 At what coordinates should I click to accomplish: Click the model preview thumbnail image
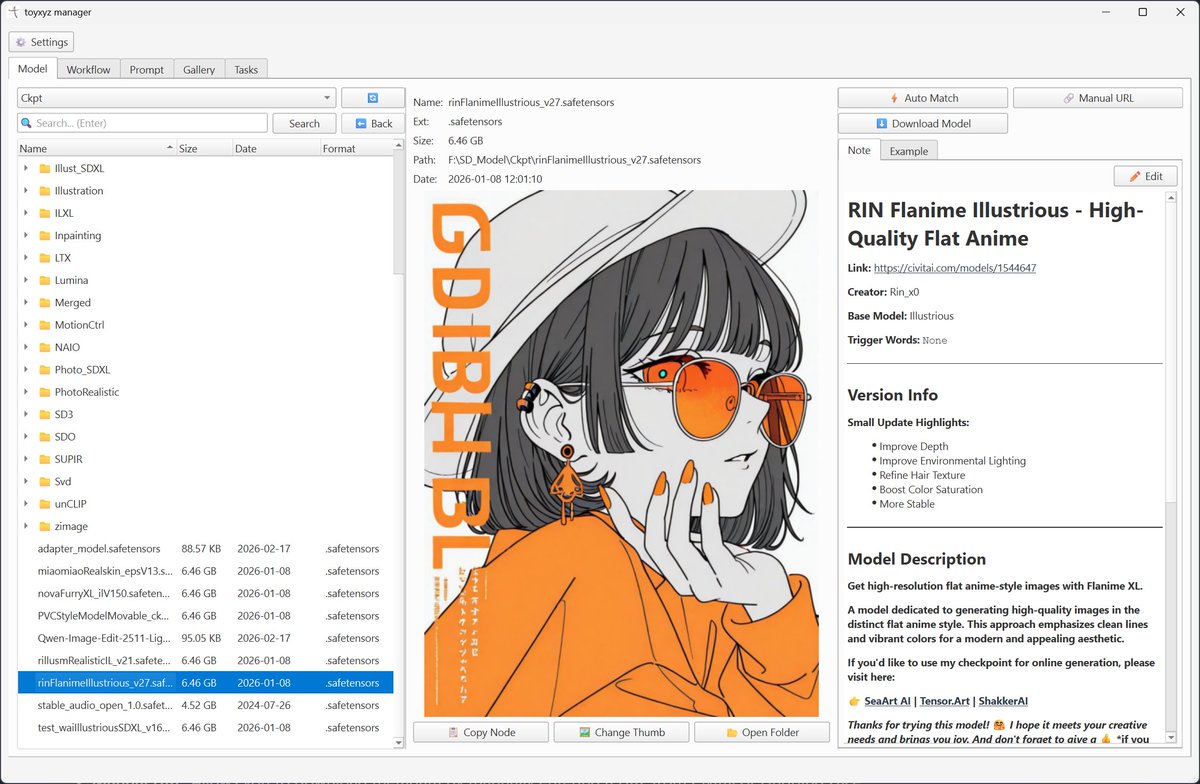coord(621,453)
